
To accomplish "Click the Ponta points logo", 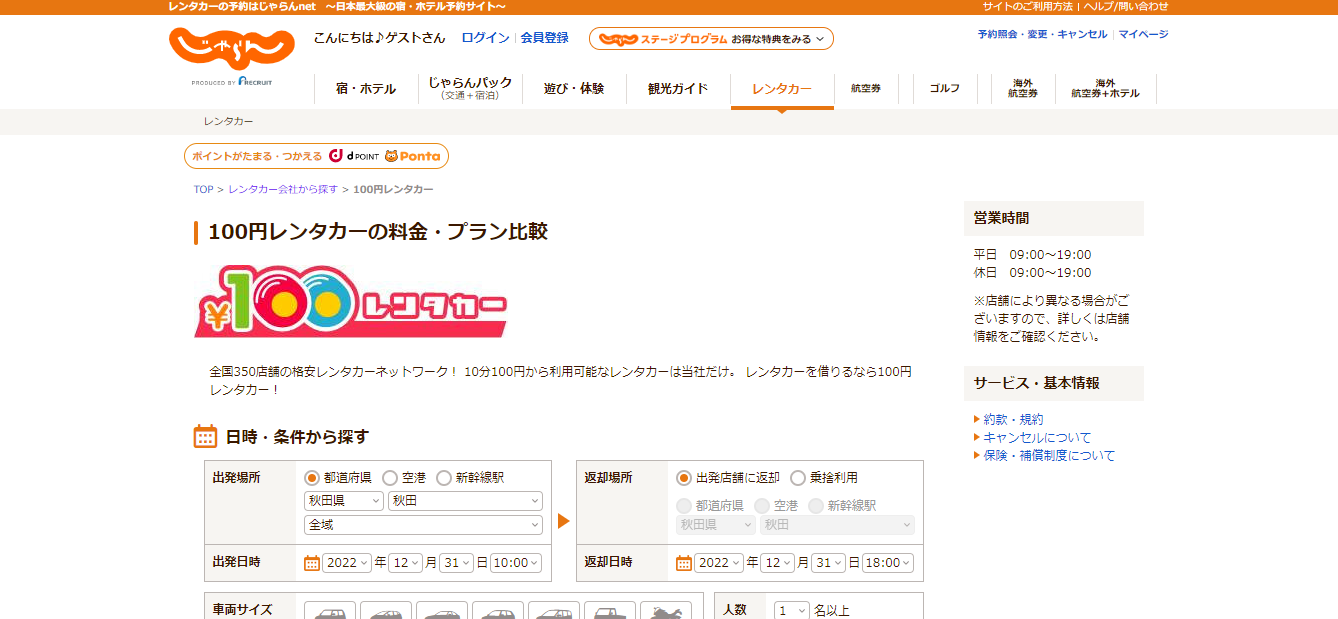I will point(413,156).
